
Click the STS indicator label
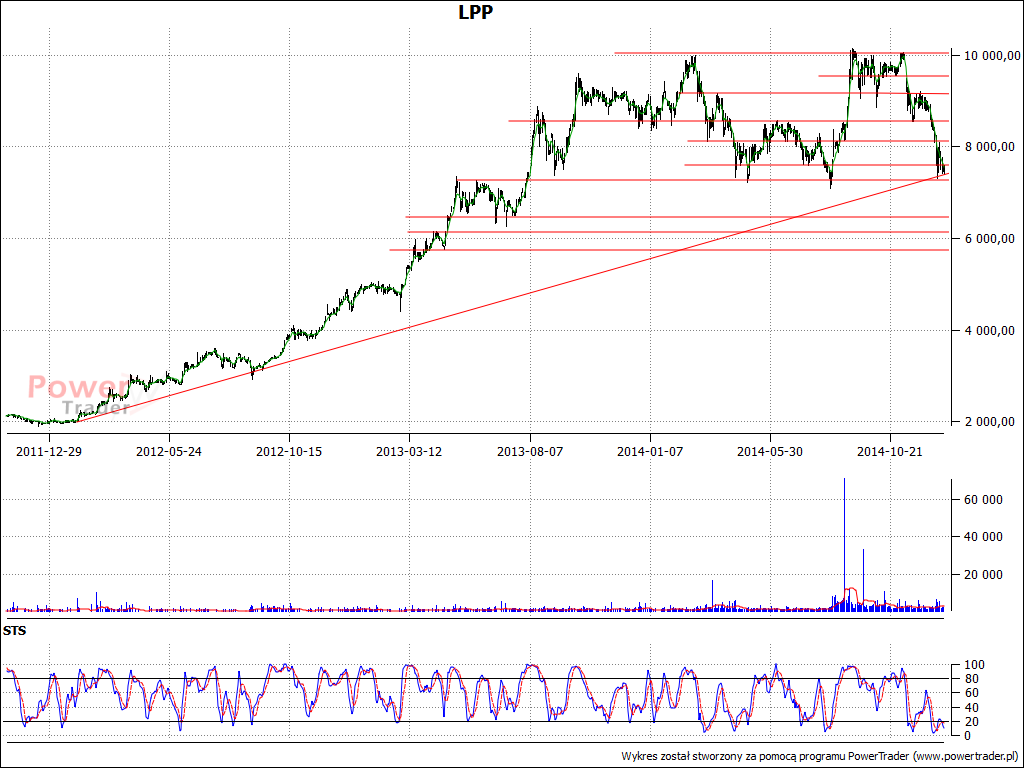14,632
